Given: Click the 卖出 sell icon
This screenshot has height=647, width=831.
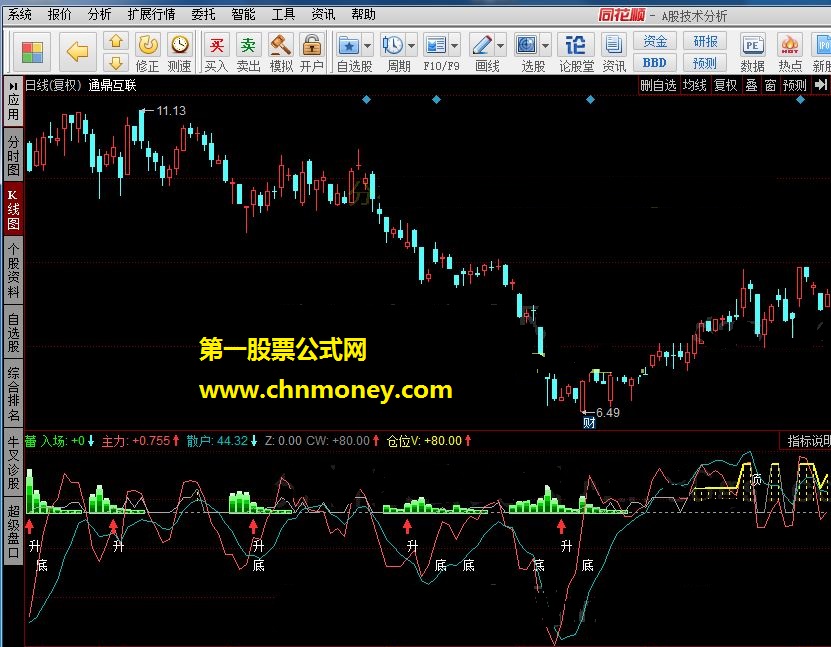Looking at the screenshot, I should (248, 52).
